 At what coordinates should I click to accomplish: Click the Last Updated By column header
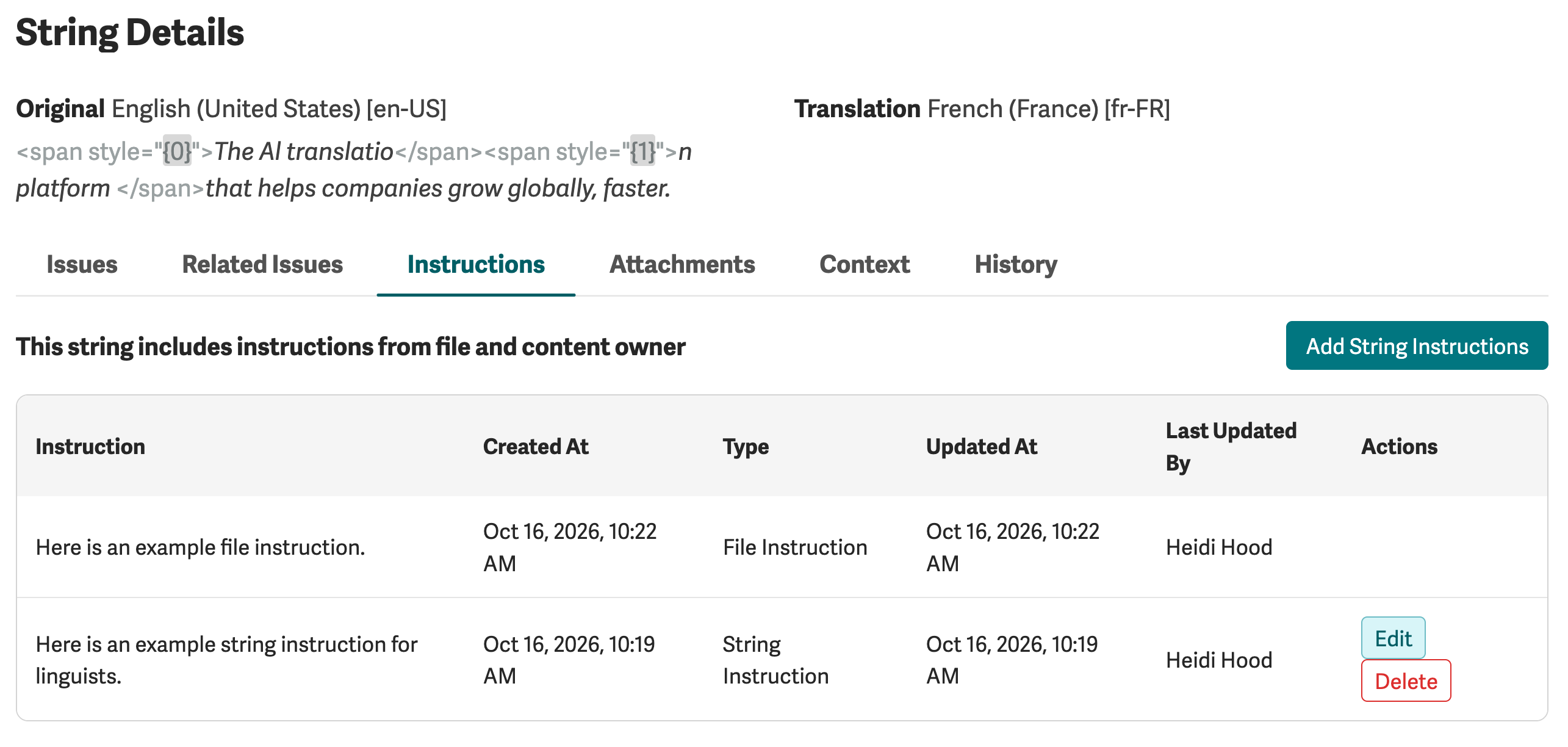(x=1231, y=446)
